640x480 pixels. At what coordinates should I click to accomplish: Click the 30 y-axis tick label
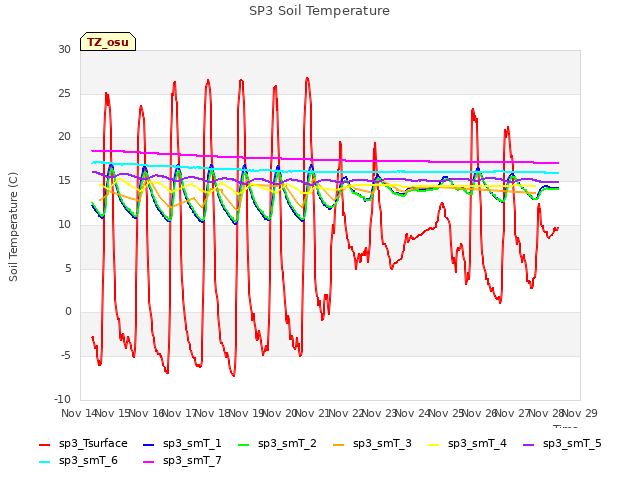pos(64,49)
